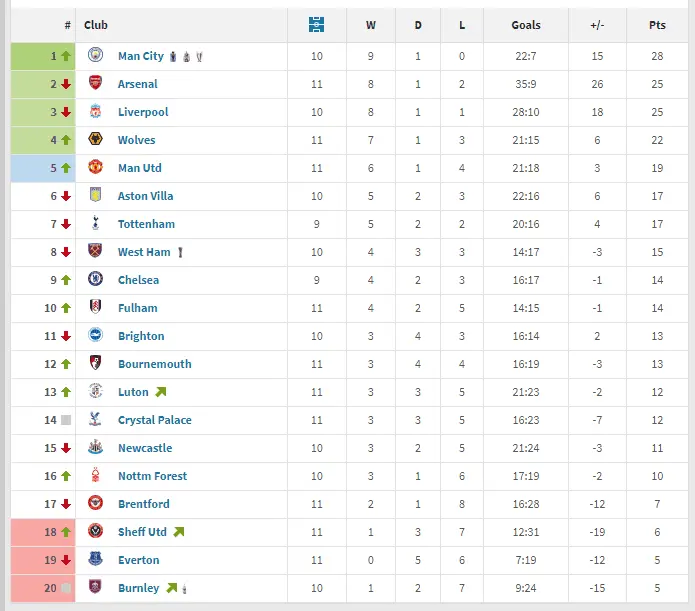Click the Liverpool club crest icon
This screenshot has width=695, height=611.
point(95,112)
